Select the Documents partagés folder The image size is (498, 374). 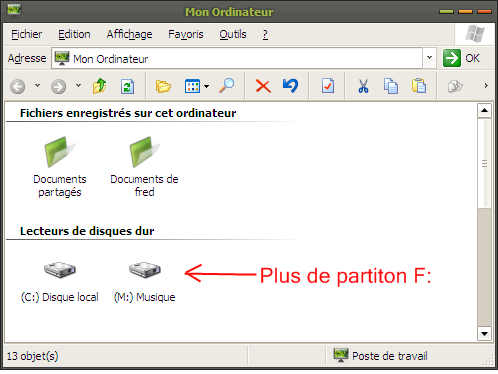(60, 167)
